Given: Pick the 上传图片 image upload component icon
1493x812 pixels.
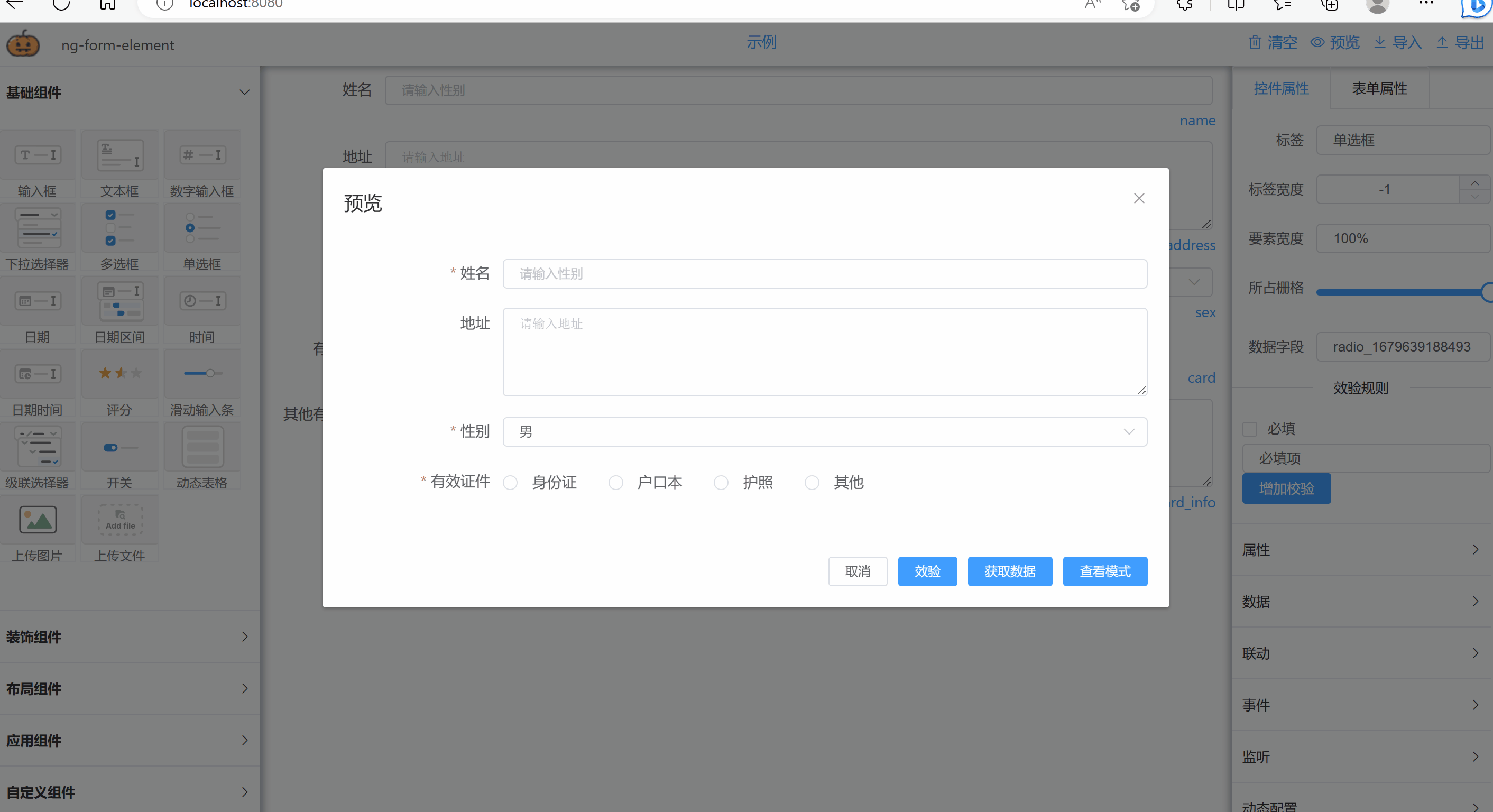Looking at the screenshot, I should pos(38,519).
